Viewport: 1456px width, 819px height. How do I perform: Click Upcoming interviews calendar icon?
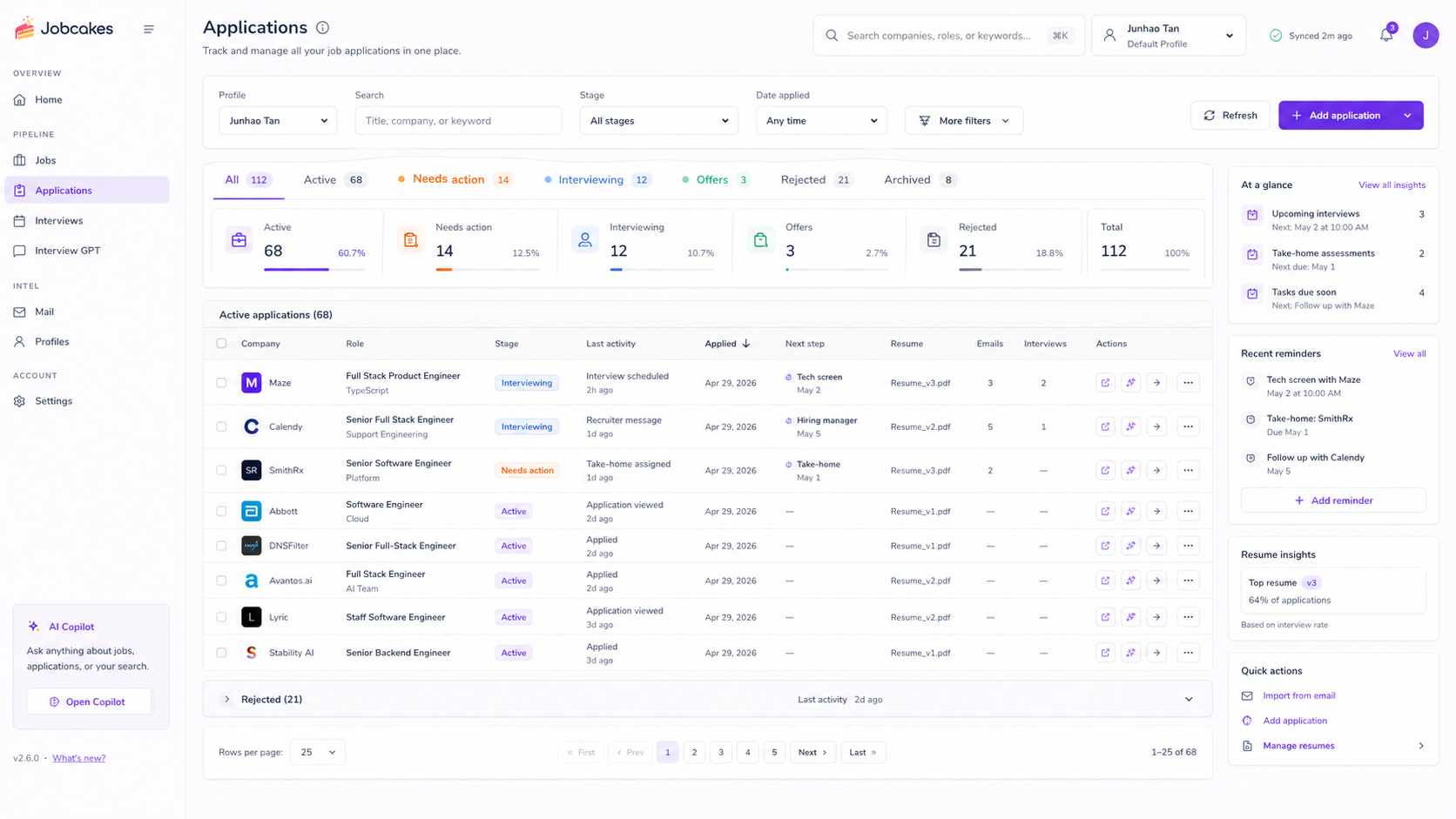[x=1252, y=215]
